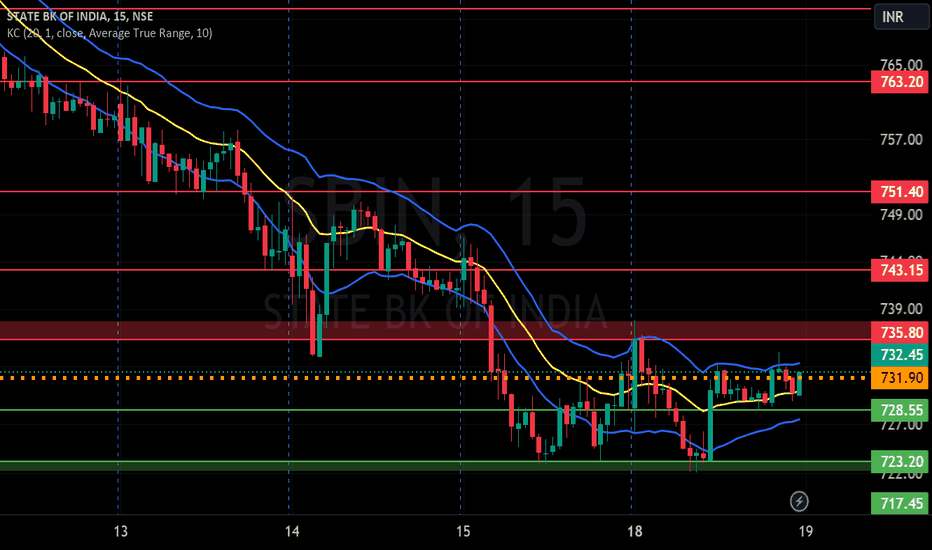Click the 731.90 orange price label
This screenshot has height=550, width=932.
[x=900, y=378]
